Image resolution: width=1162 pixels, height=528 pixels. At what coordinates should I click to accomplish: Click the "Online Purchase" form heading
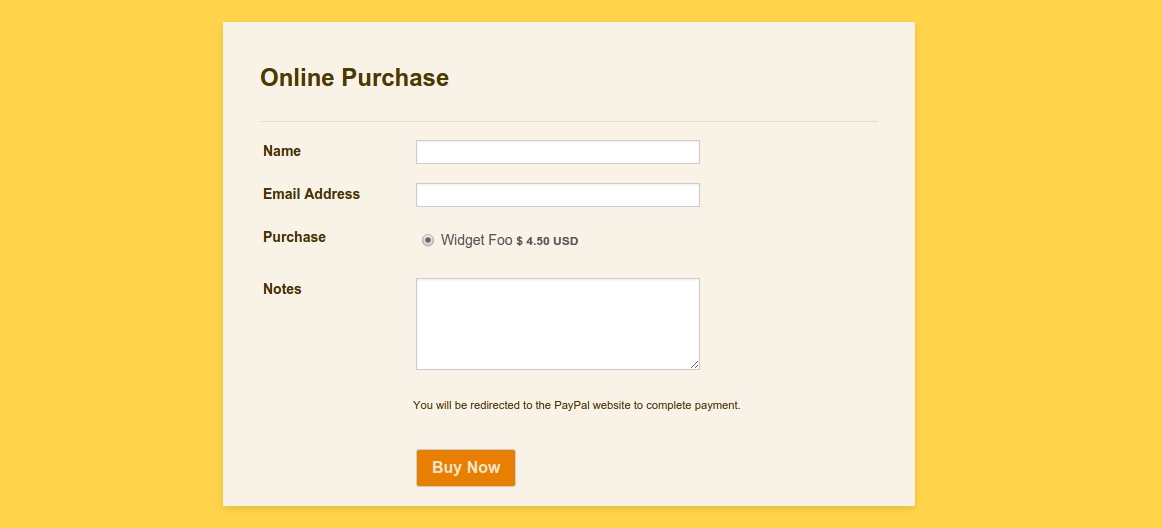pos(354,78)
